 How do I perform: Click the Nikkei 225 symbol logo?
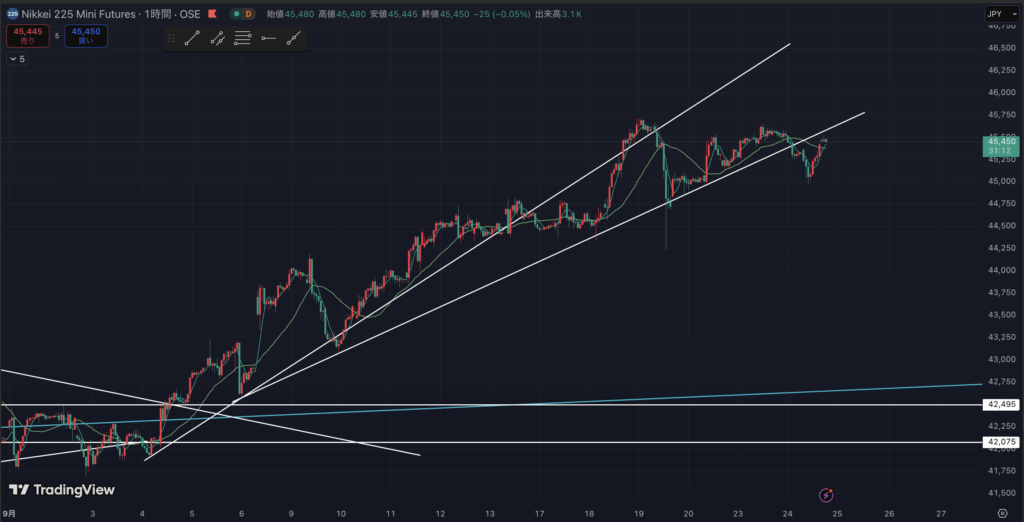(11, 14)
